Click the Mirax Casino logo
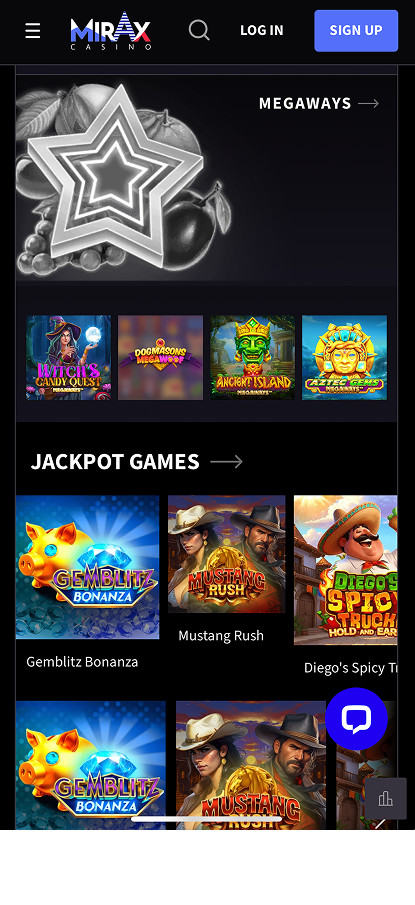Viewport: 415px width, 905px height. coord(111,31)
